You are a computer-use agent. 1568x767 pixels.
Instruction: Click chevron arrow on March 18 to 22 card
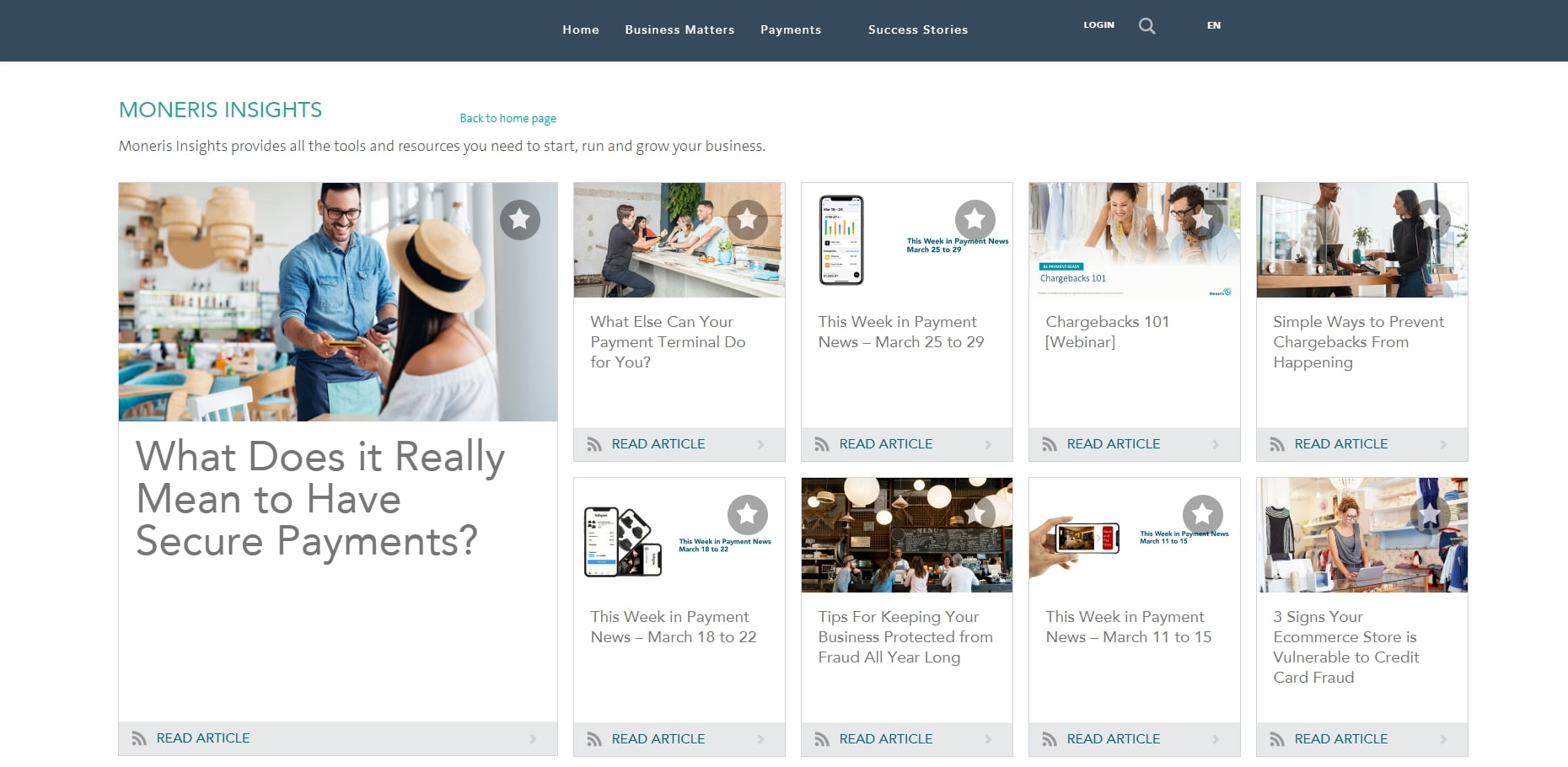click(760, 739)
